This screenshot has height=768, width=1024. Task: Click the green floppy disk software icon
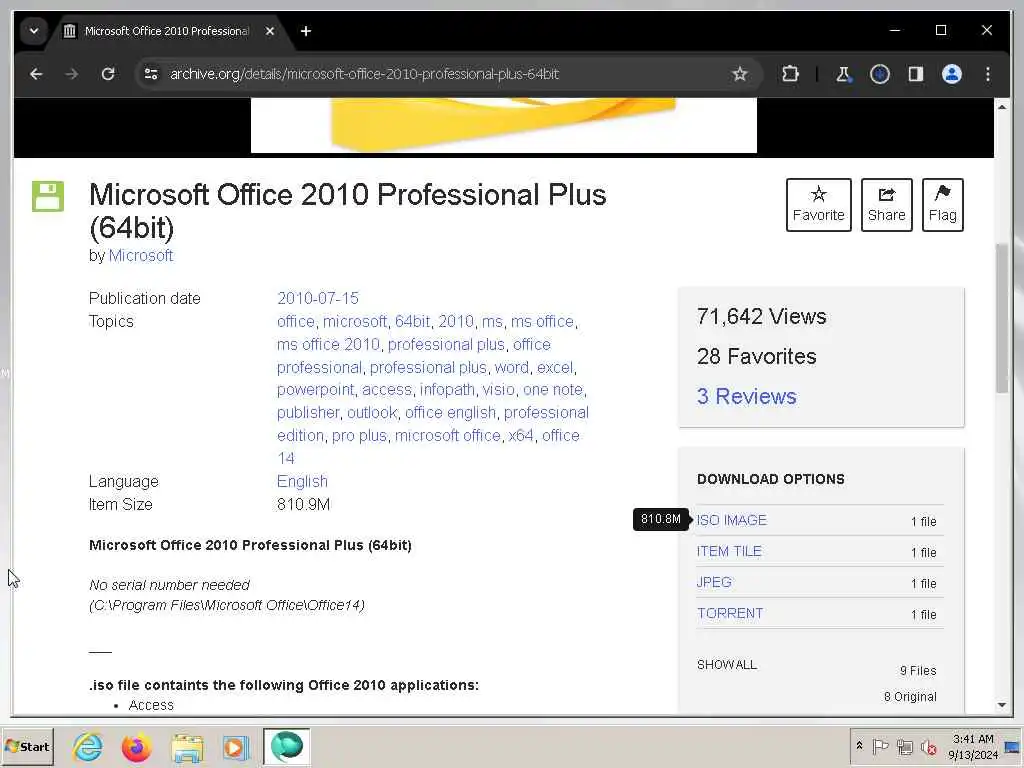[x=48, y=196]
